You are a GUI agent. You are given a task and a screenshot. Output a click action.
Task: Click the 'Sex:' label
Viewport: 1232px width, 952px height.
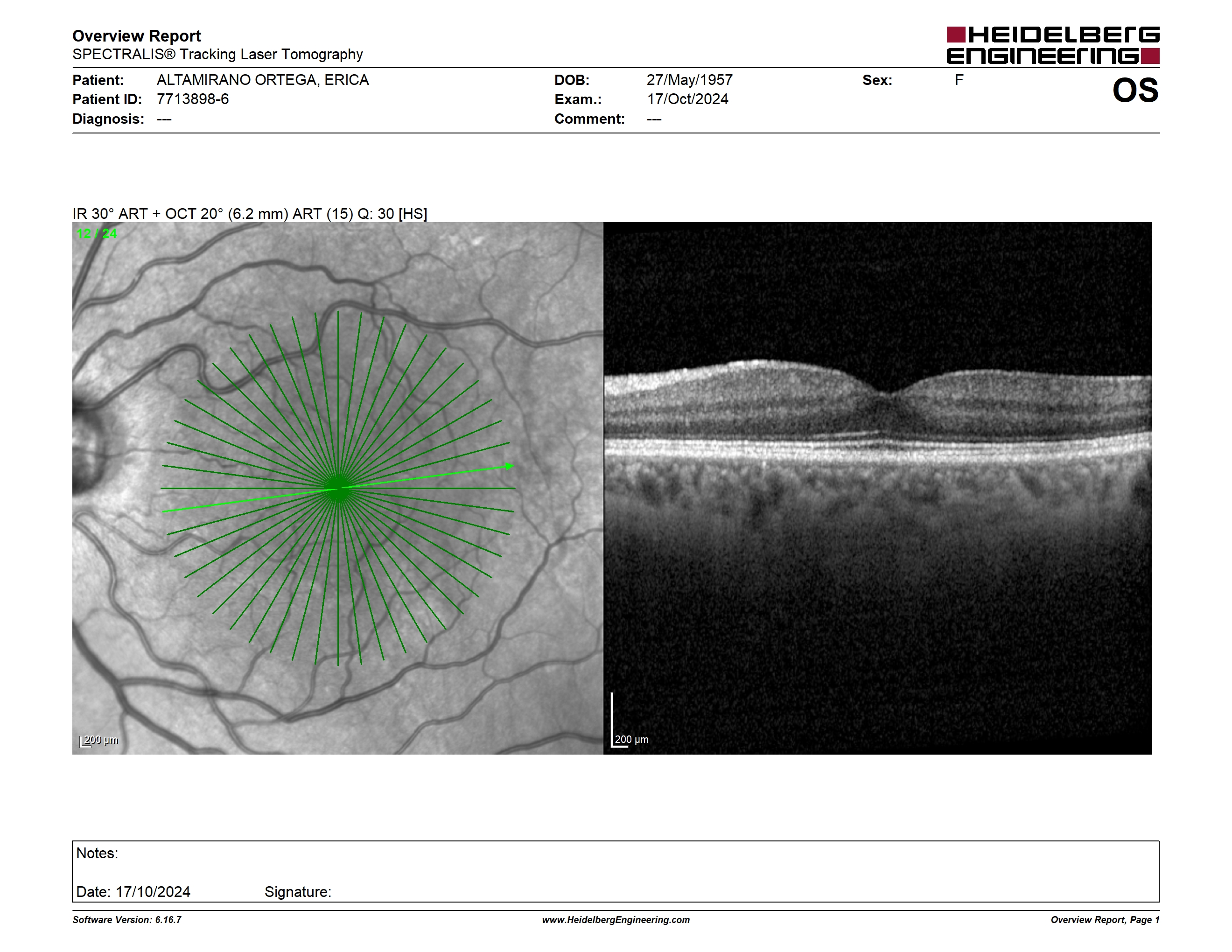(x=877, y=80)
